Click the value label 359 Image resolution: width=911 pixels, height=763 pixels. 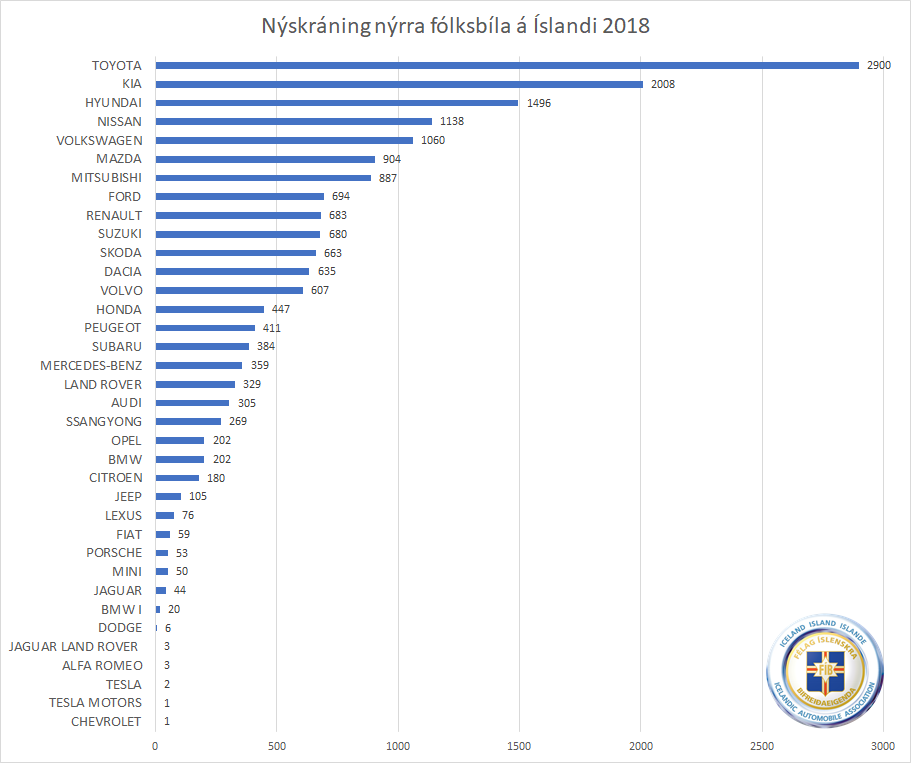pyautogui.click(x=260, y=365)
